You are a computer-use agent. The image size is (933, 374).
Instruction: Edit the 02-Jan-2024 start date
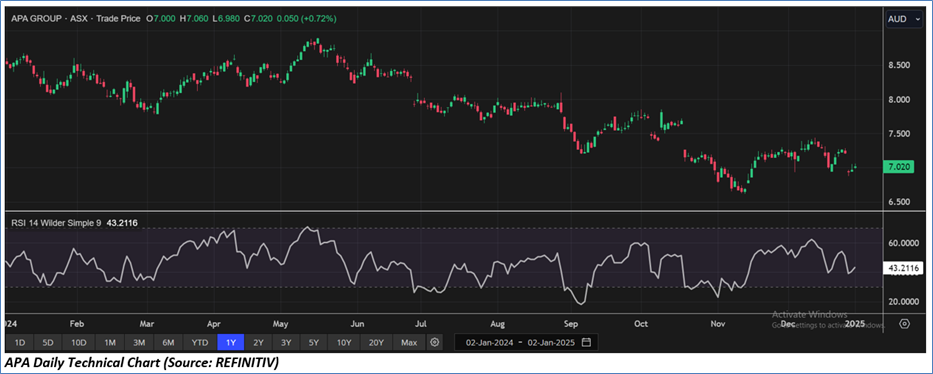(x=490, y=342)
